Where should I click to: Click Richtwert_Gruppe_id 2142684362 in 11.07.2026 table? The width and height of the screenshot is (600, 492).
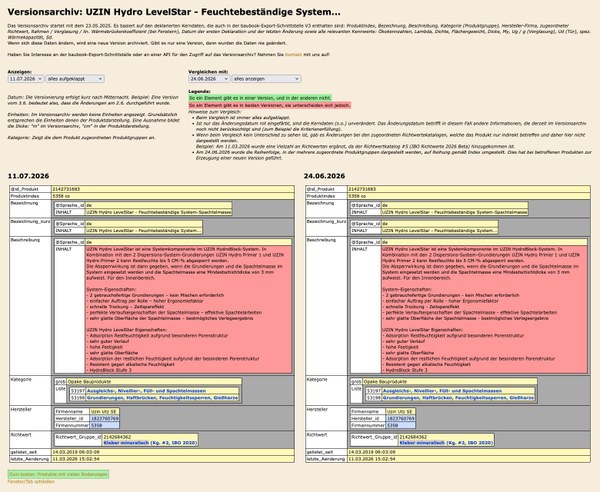117,437
